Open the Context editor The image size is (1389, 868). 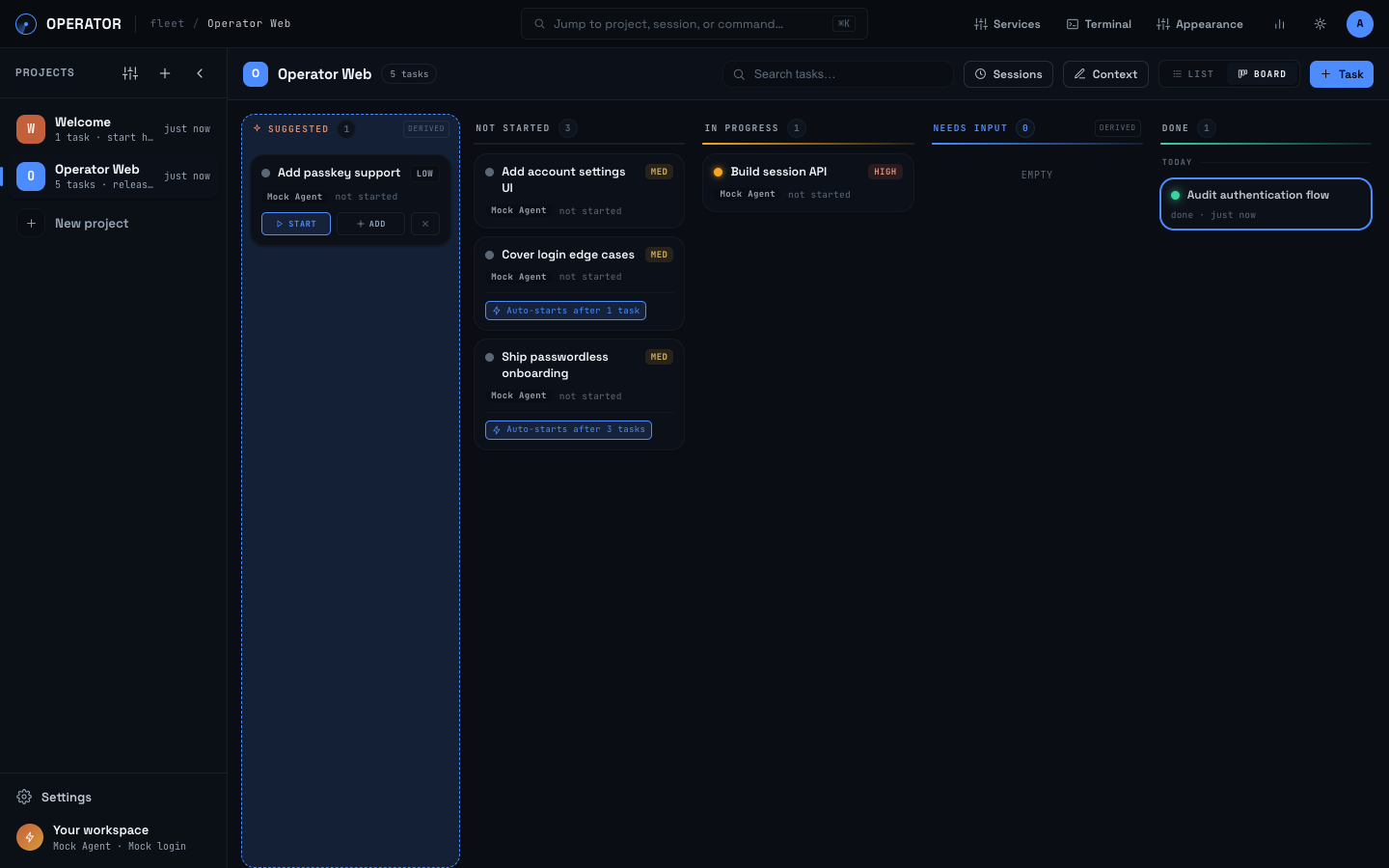(x=1105, y=74)
